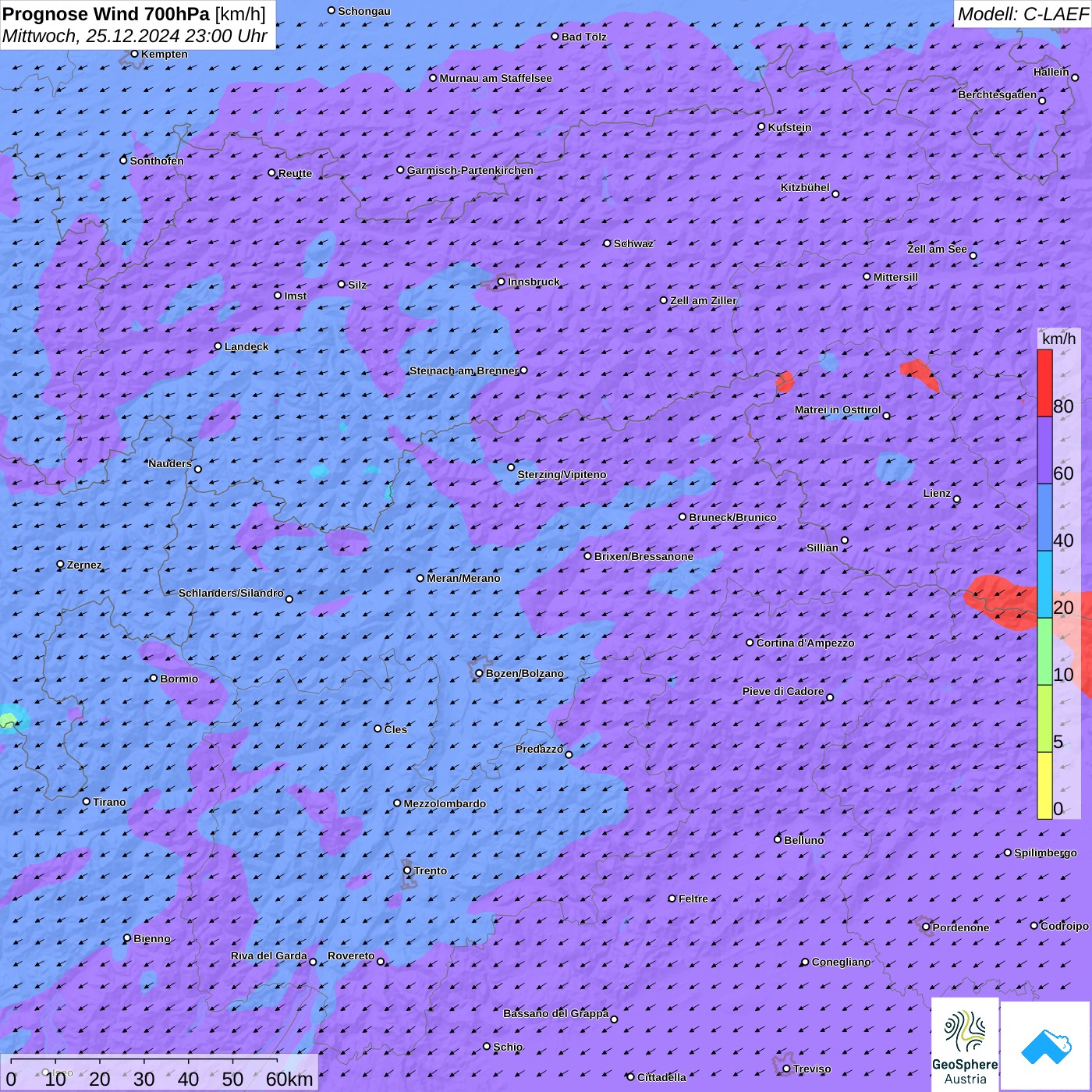Click the Kempten city marker
This screenshot has height=1092, width=1092.
(x=134, y=54)
